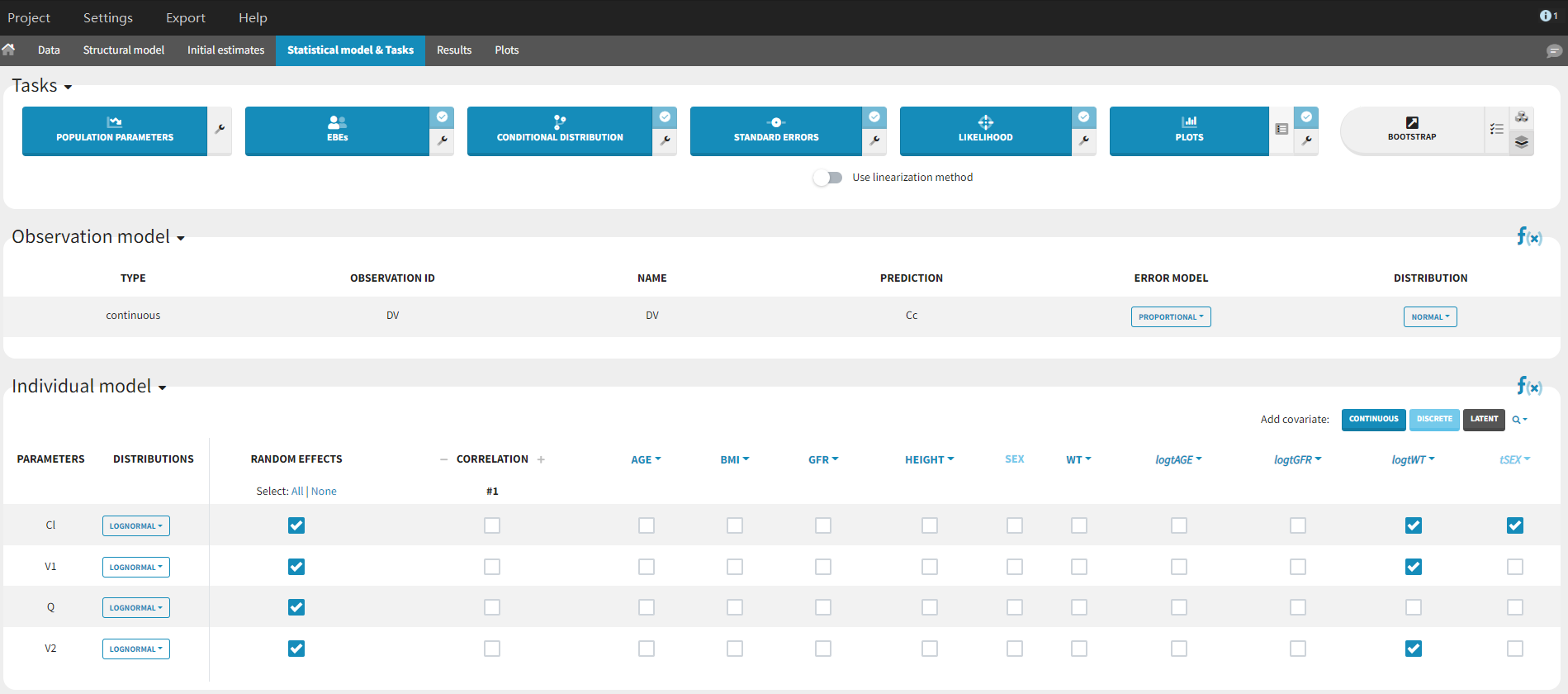Open settings wrench for Standard Errors task
The image size is (1568, 694).
(875, 141)
